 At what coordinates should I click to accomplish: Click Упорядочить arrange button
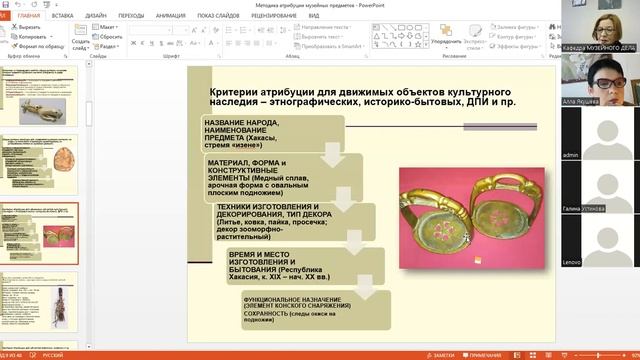click(x=446, y=36)
